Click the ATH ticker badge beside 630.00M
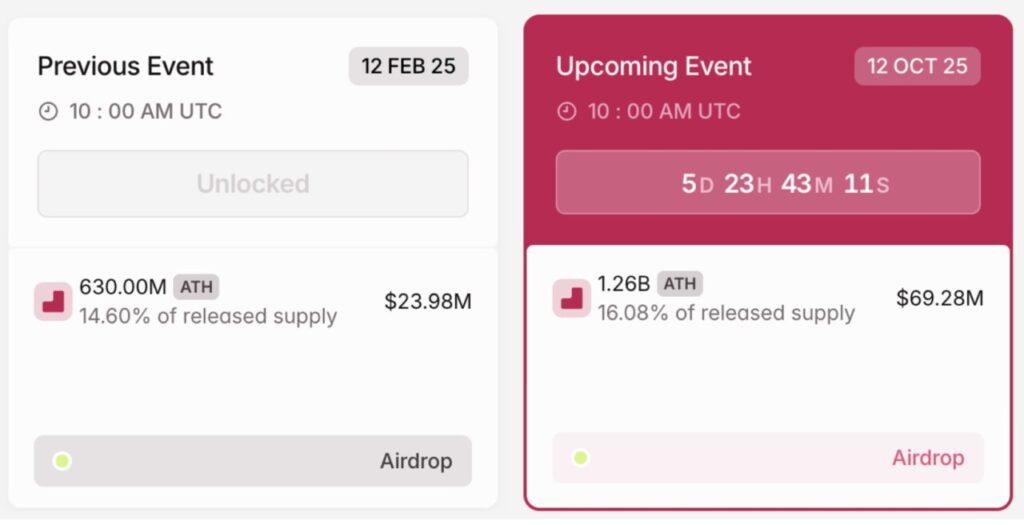 pyautogui.click(x=196, y=287)
